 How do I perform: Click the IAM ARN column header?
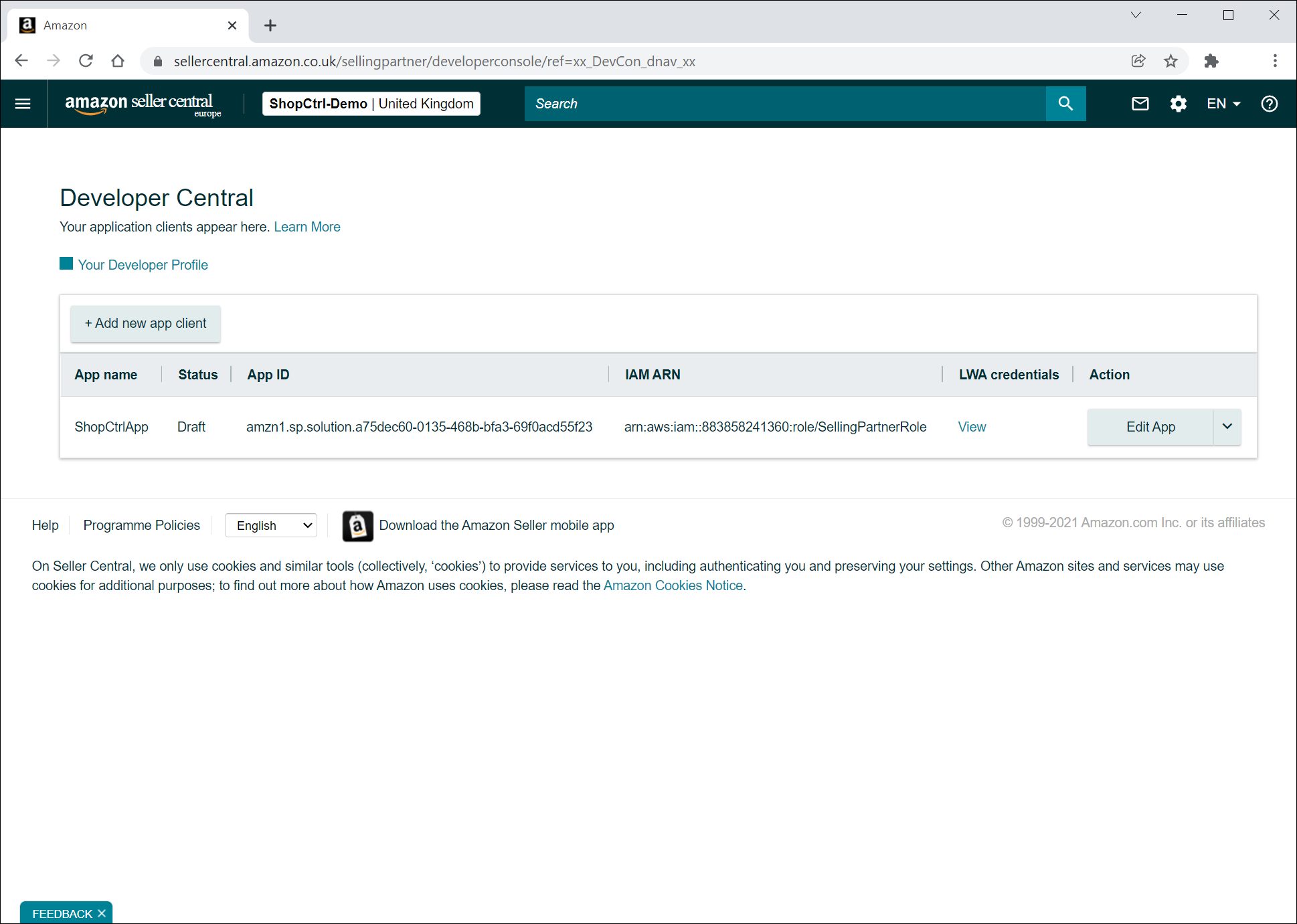point(653,375)
